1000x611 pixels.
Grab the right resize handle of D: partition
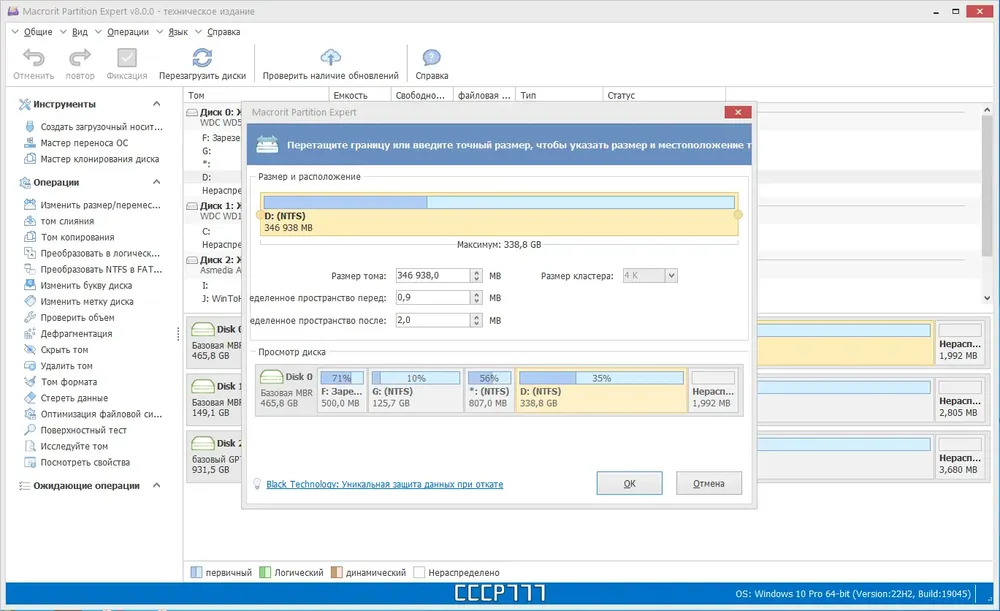pos(738,215)
